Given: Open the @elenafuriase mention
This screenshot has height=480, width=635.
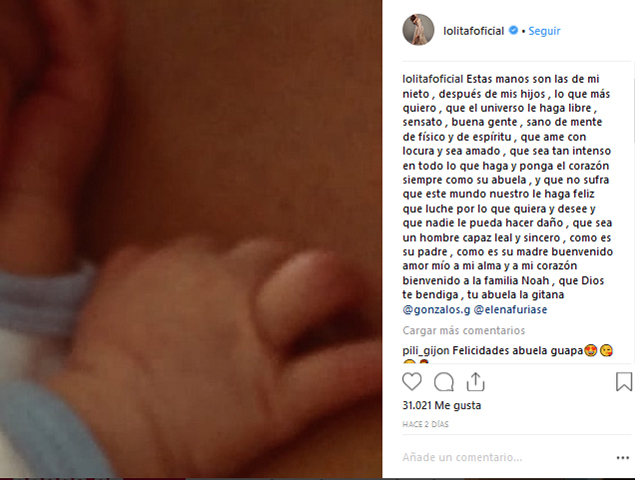Looking at the screenshot, I should click(x=510, y=309).
